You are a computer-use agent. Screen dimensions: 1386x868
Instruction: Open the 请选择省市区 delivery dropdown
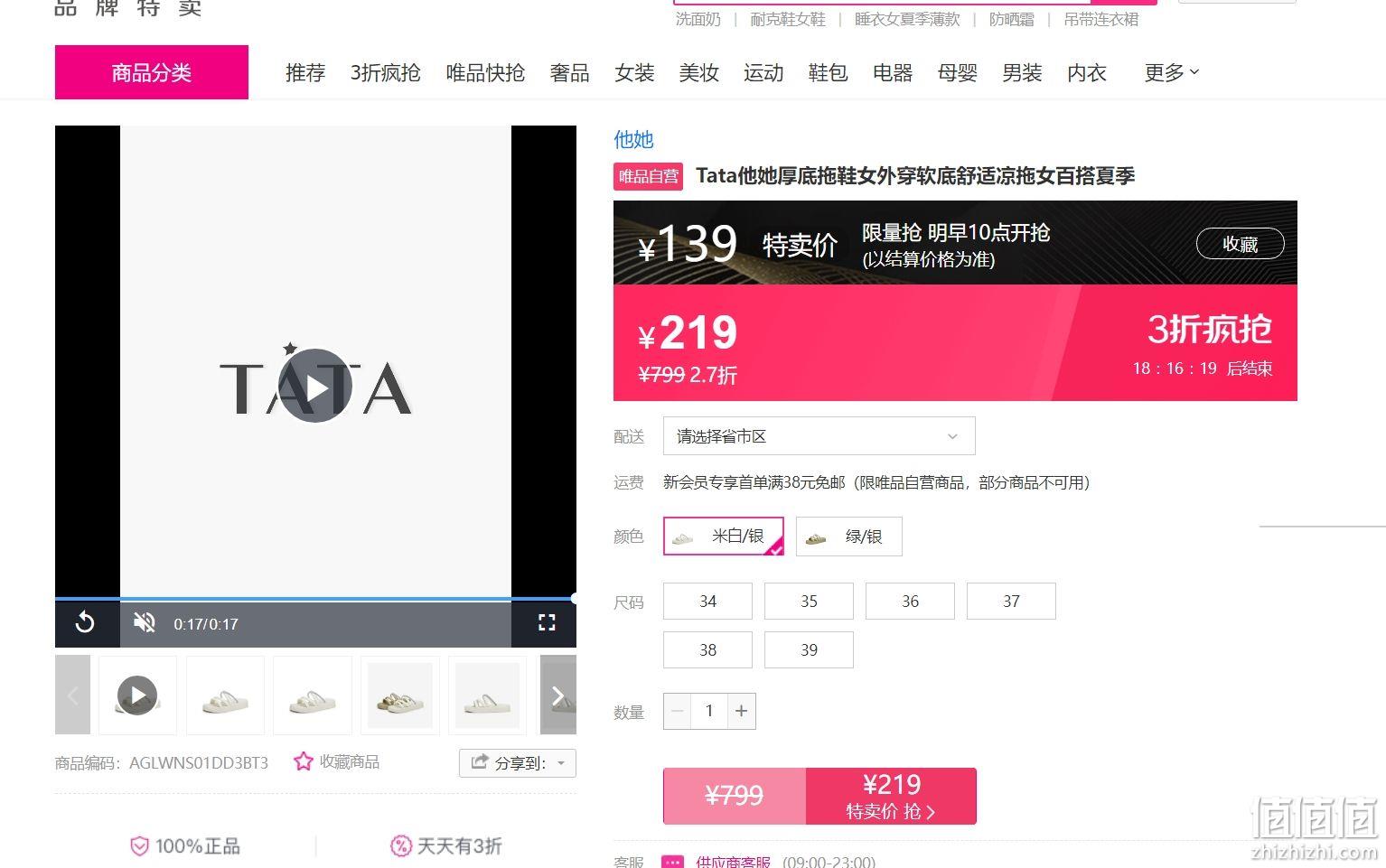[819, 436]
